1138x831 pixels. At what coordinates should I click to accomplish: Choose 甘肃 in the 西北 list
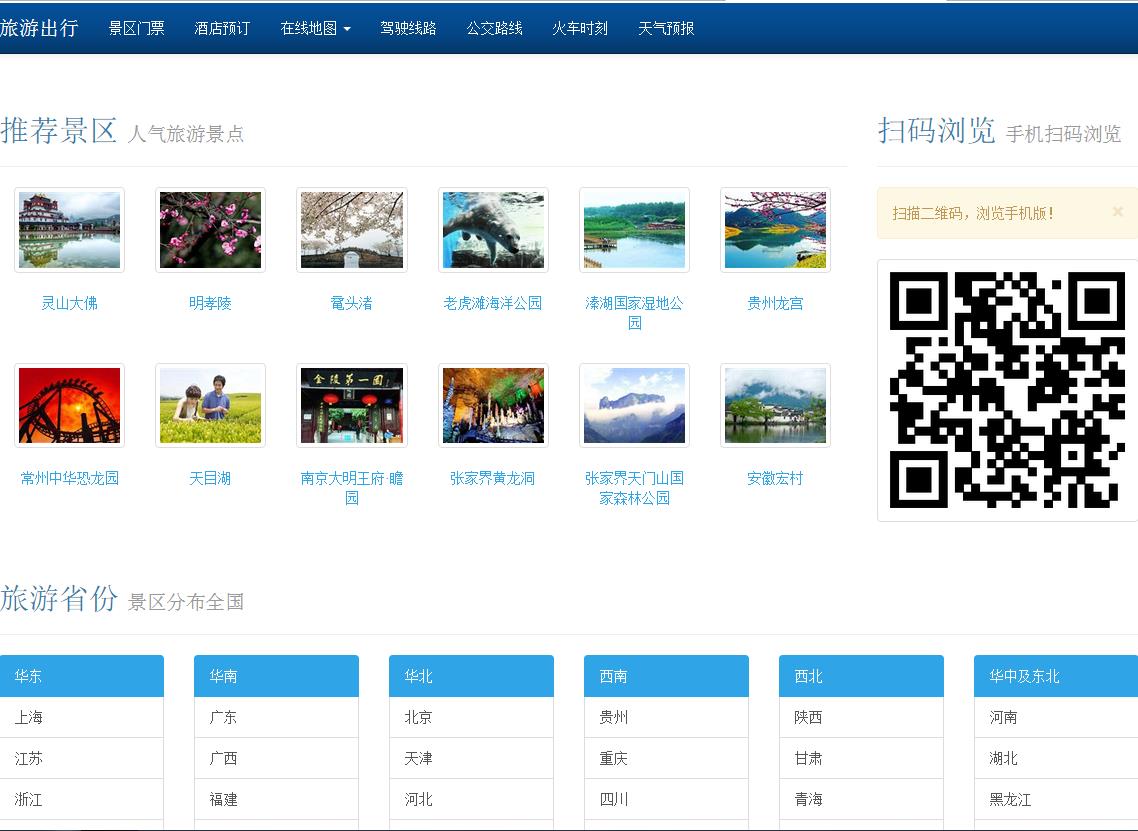[861, 758]
